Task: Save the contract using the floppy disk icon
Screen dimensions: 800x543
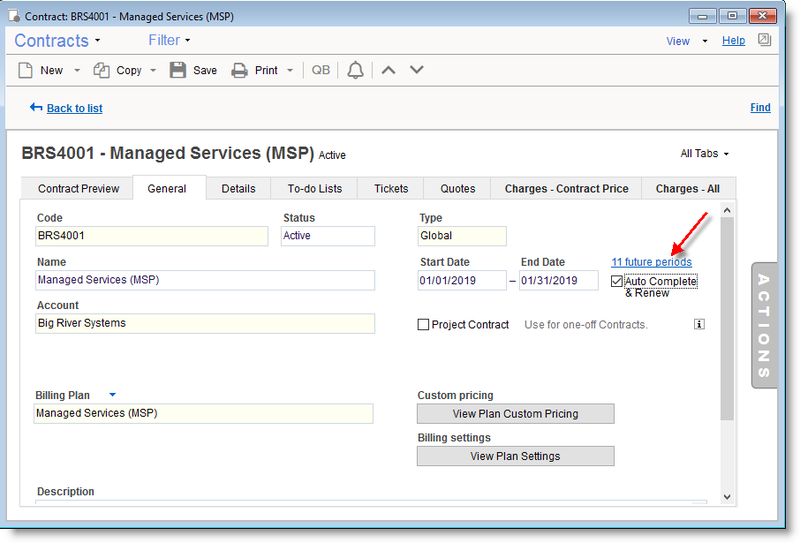Action: point(178,70)
